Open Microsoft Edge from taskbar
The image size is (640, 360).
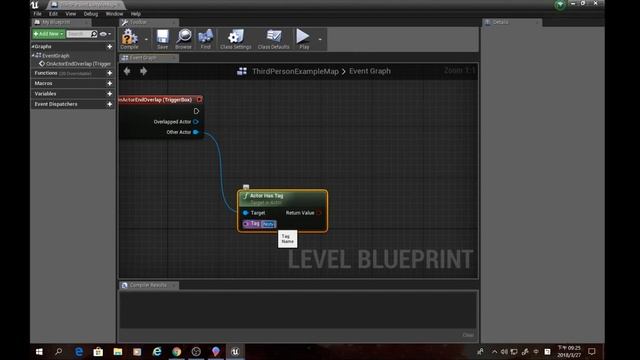point(78,351)
